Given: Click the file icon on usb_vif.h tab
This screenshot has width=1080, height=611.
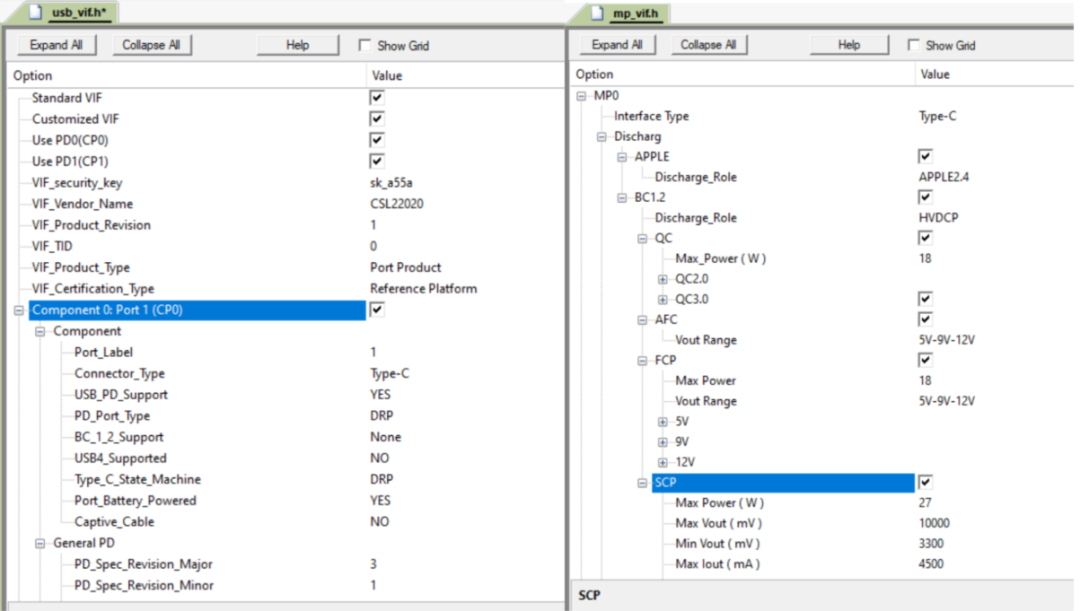Looking at the screenshot, I should pyautogui.click(x=35, y=13).
